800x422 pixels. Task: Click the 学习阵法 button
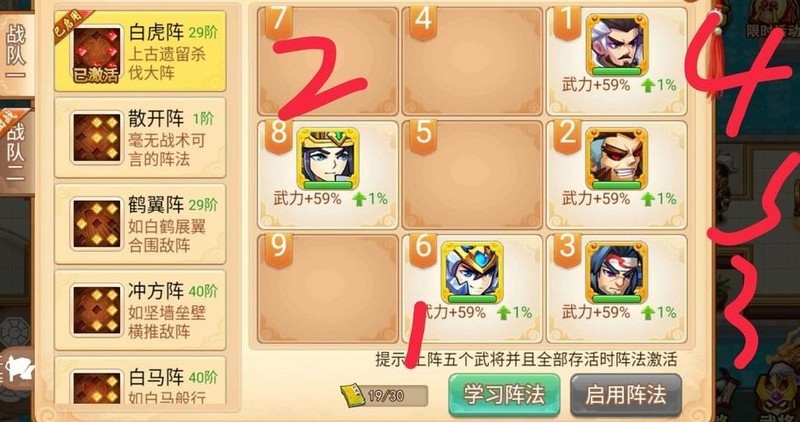504,395
